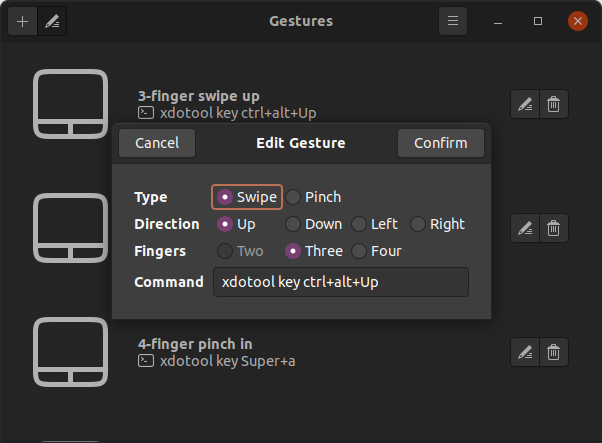Delete the 3-finger swipe up gesture
Image resolution: width=602 pixels, height=443 pixels.
pyautogui.click(x=553, y=104)
